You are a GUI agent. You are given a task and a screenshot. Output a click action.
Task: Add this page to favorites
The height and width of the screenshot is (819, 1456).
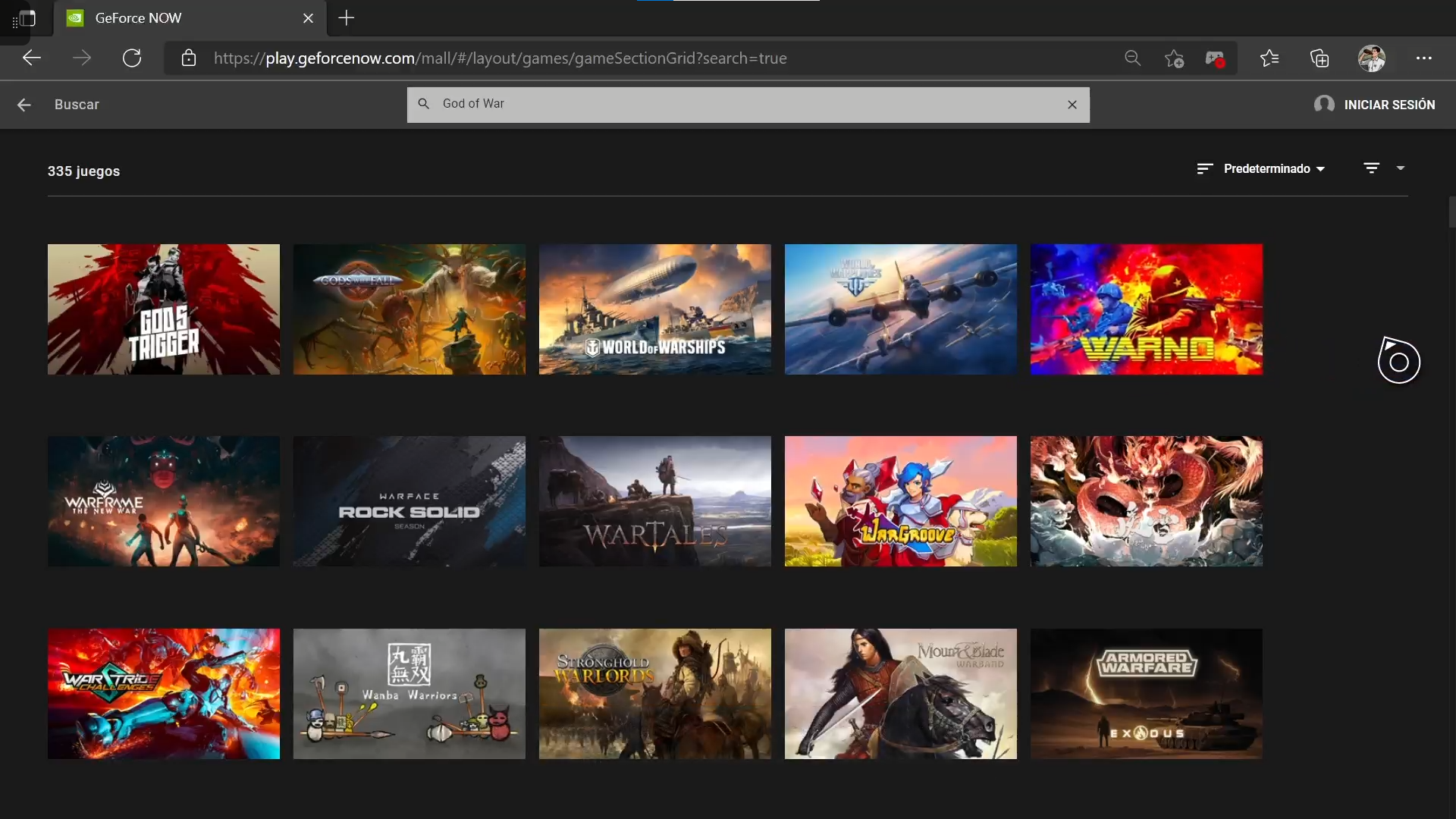coord(1174,58)
